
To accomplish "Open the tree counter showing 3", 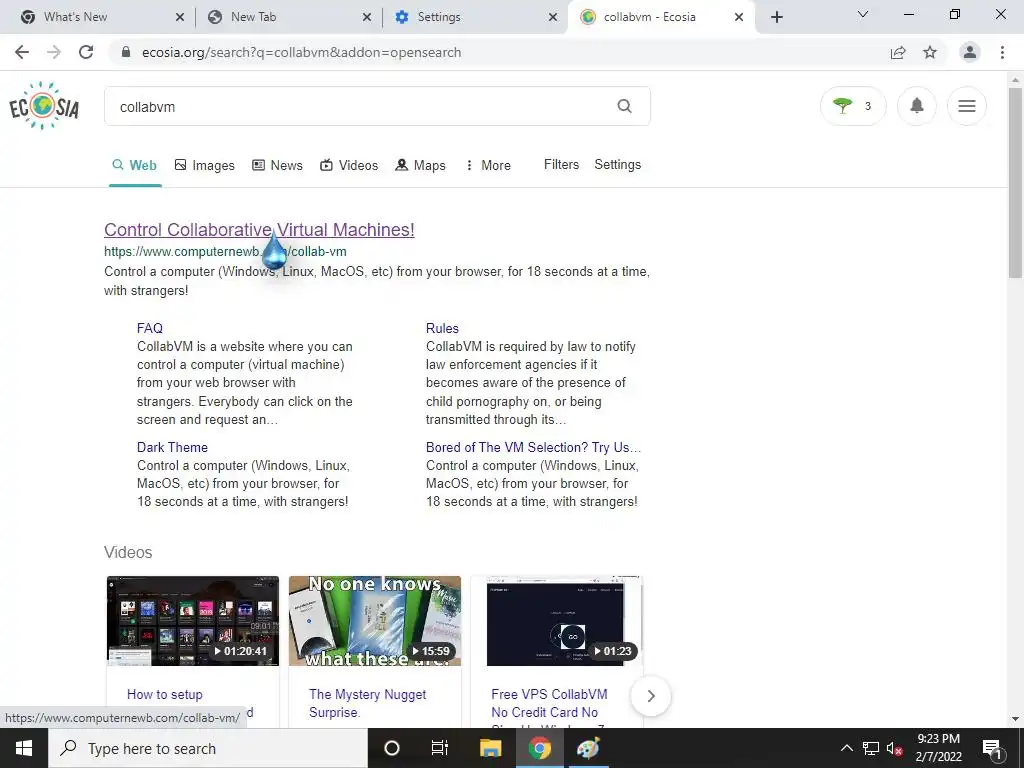I will tap(853, 106).
